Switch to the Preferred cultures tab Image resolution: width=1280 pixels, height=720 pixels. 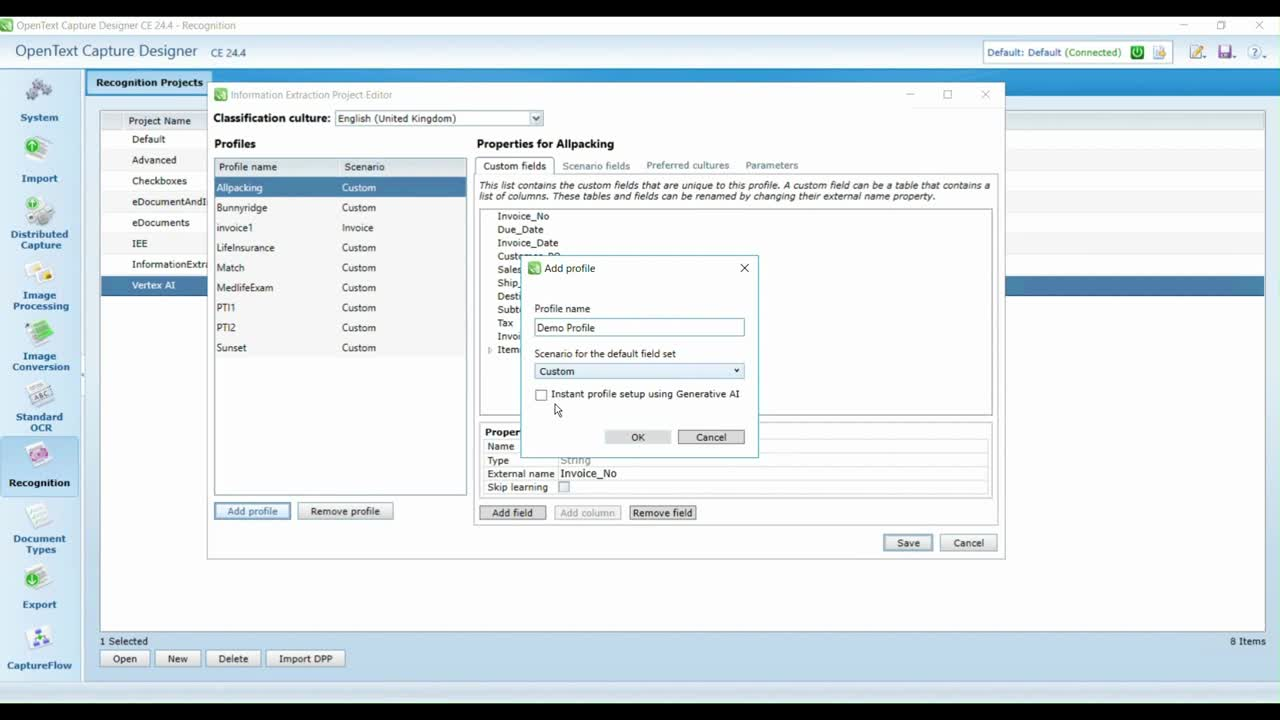point(688,165)
